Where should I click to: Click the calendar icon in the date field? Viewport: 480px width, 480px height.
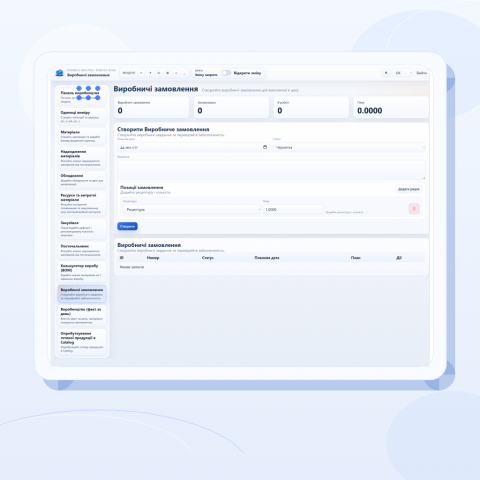point(265,147)
